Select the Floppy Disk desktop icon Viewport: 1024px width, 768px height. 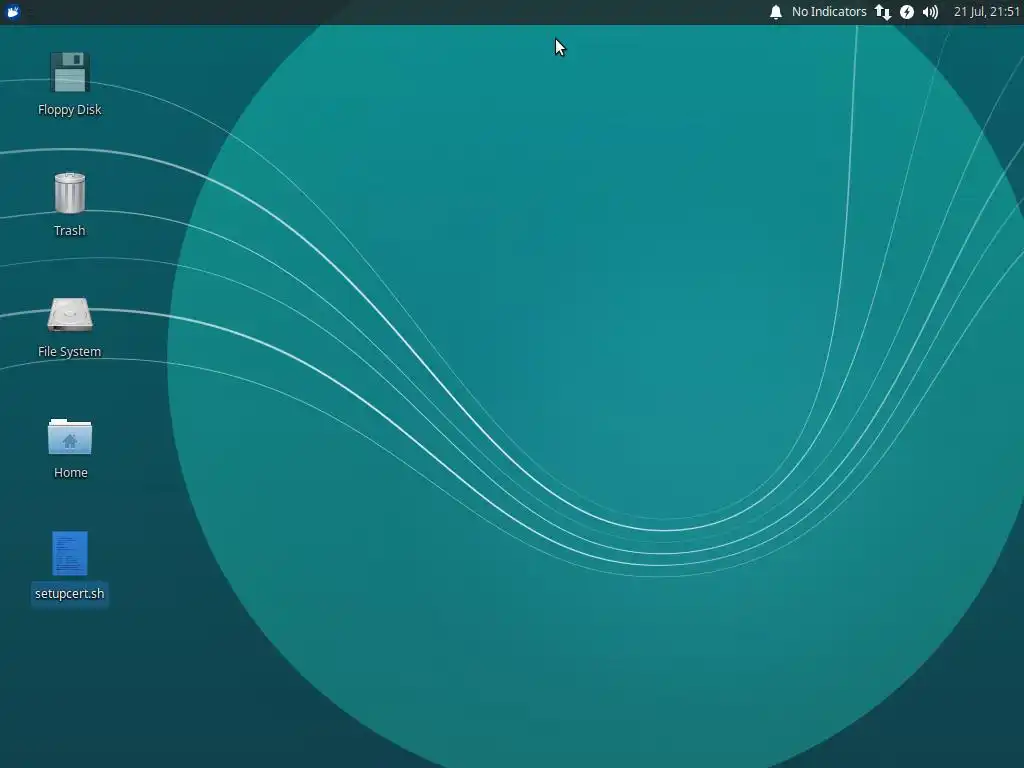(69, 72)
